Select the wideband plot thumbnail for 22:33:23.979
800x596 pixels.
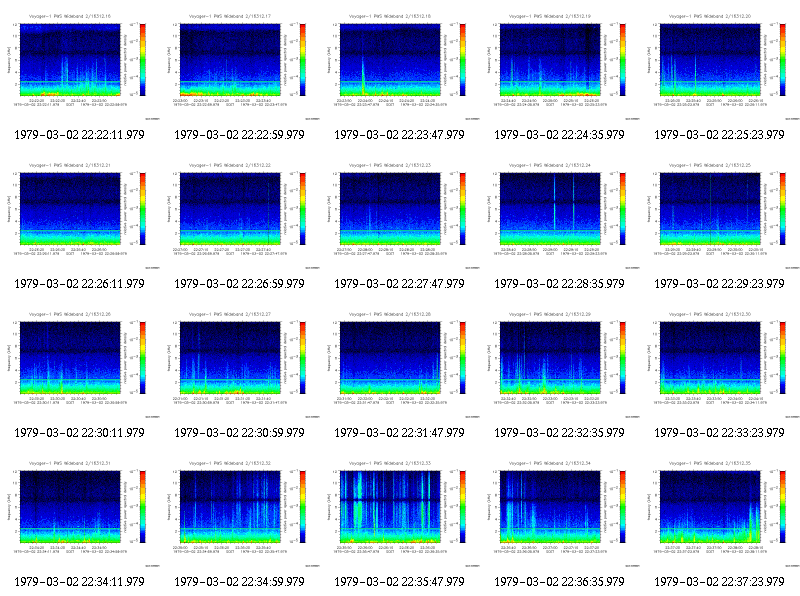[x=720, y=364]
